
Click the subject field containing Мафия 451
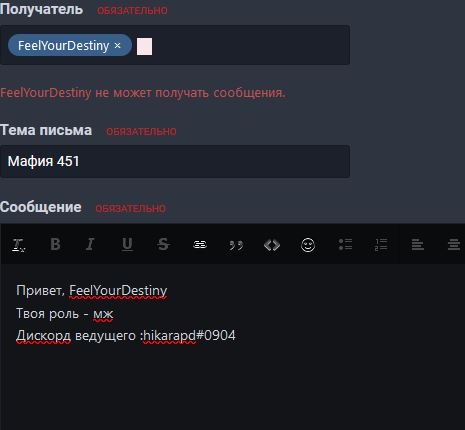[175, 161]
